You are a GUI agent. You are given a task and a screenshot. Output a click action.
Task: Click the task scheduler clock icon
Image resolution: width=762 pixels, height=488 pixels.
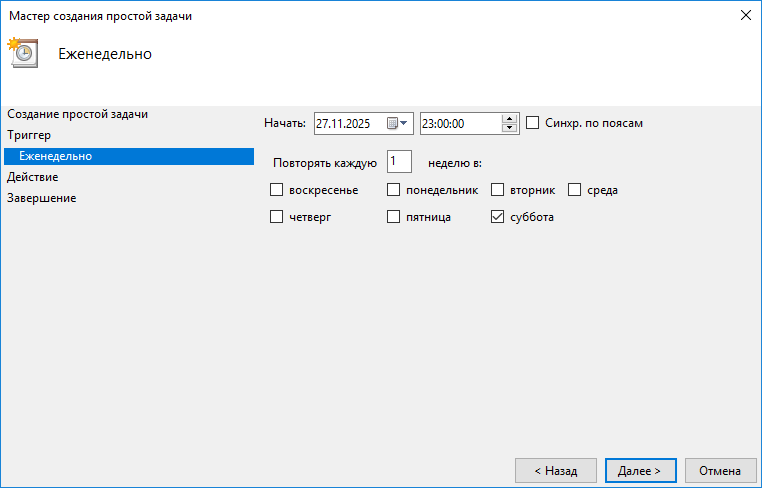(x=22, y=52)
